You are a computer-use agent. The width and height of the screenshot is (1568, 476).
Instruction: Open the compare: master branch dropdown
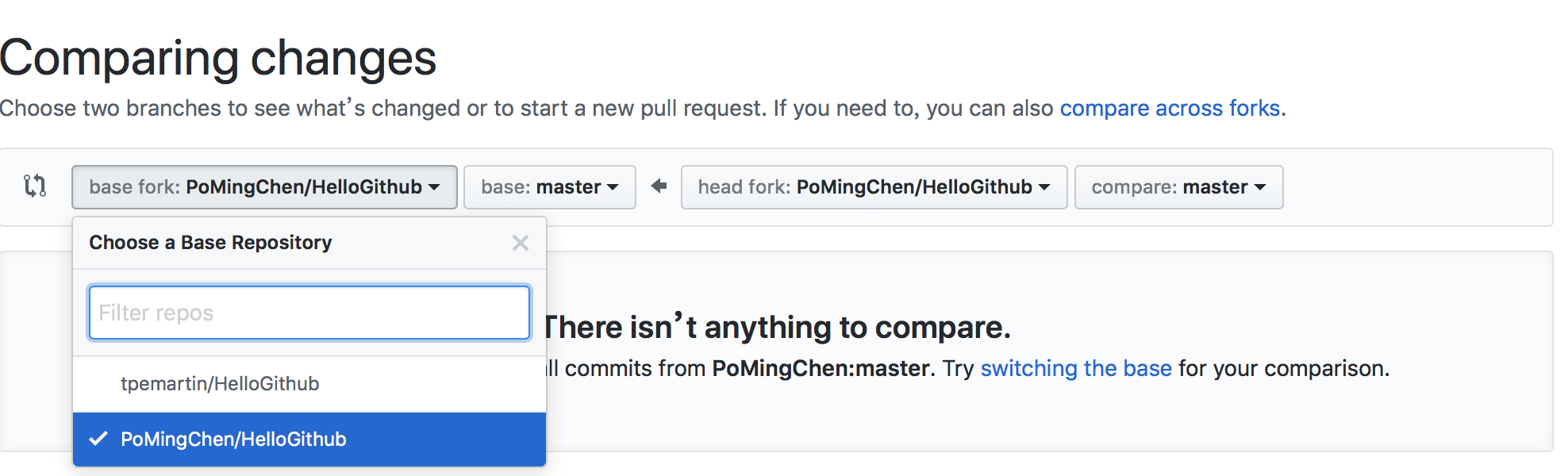click(x=1178, y=187)
